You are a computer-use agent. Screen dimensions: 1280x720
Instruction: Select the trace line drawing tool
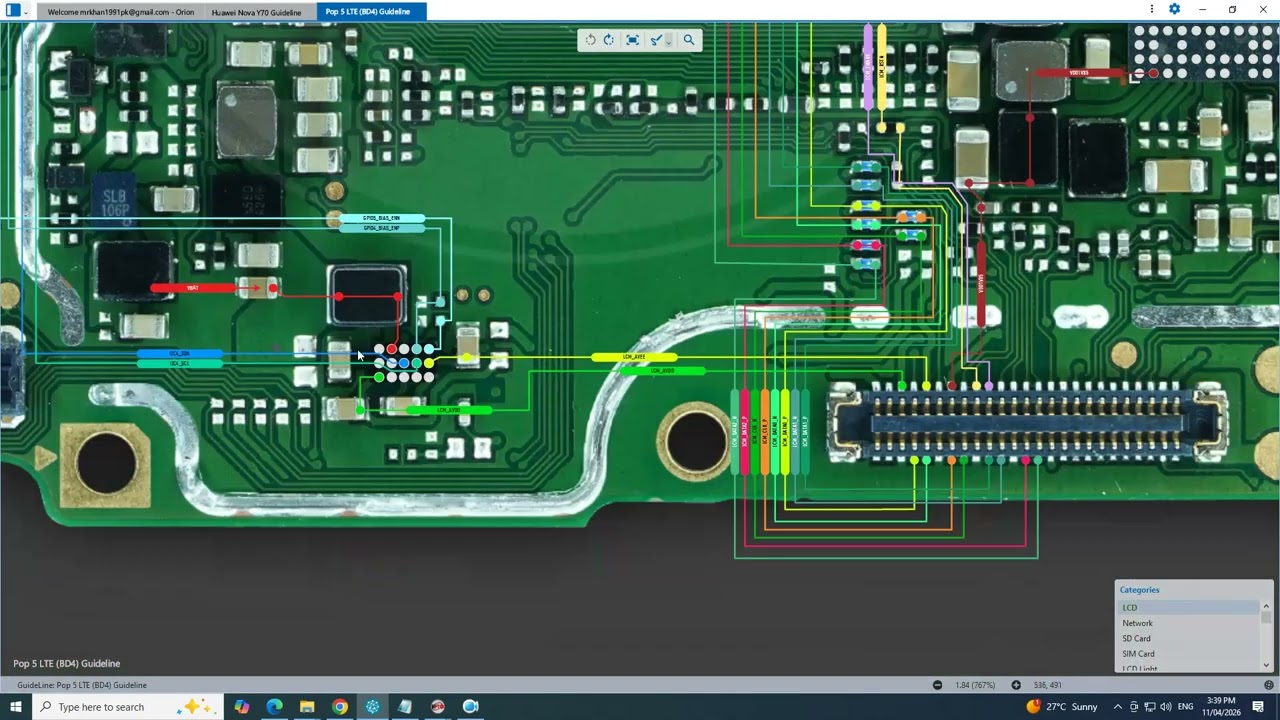click(x=655, y=40)
